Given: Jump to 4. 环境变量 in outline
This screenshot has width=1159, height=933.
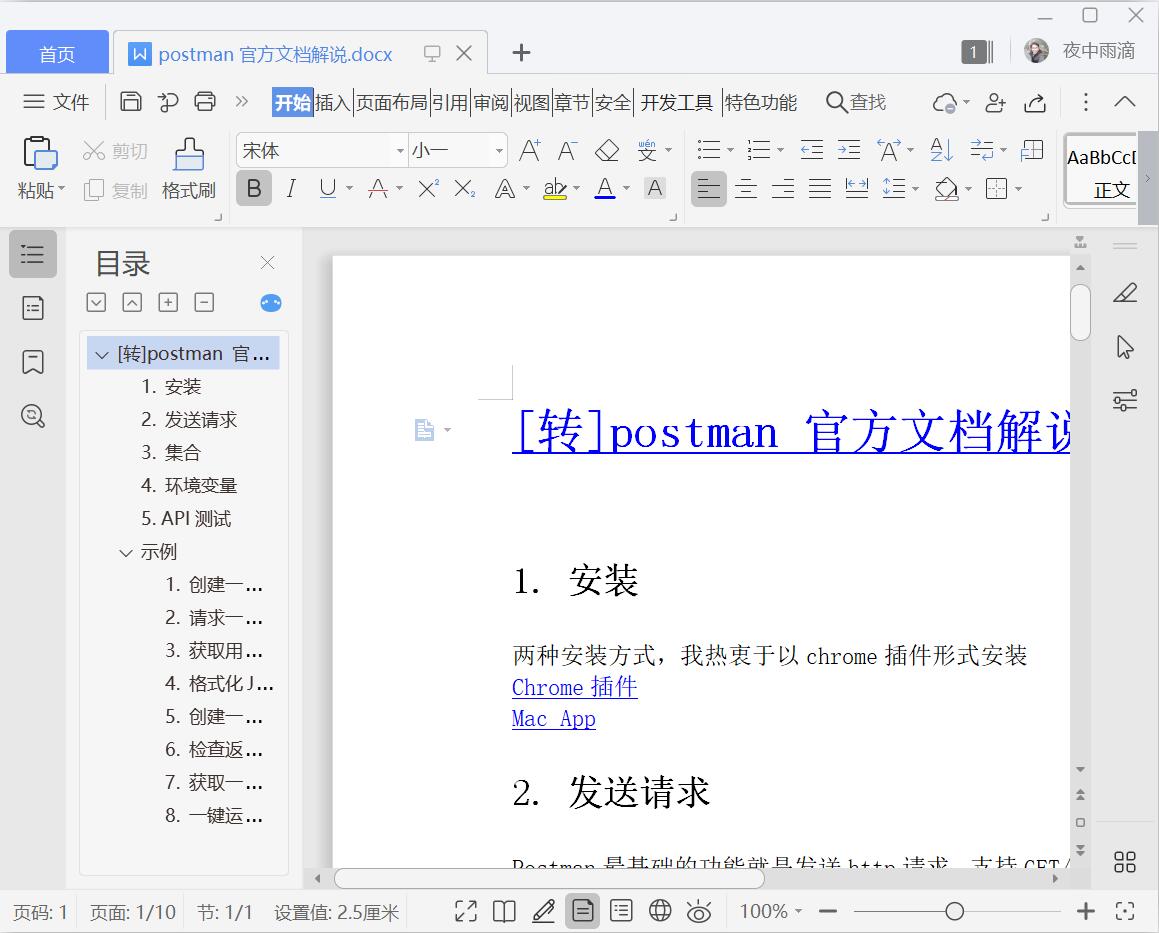Looking at the screenshot, I should click(x=189, y=485).
